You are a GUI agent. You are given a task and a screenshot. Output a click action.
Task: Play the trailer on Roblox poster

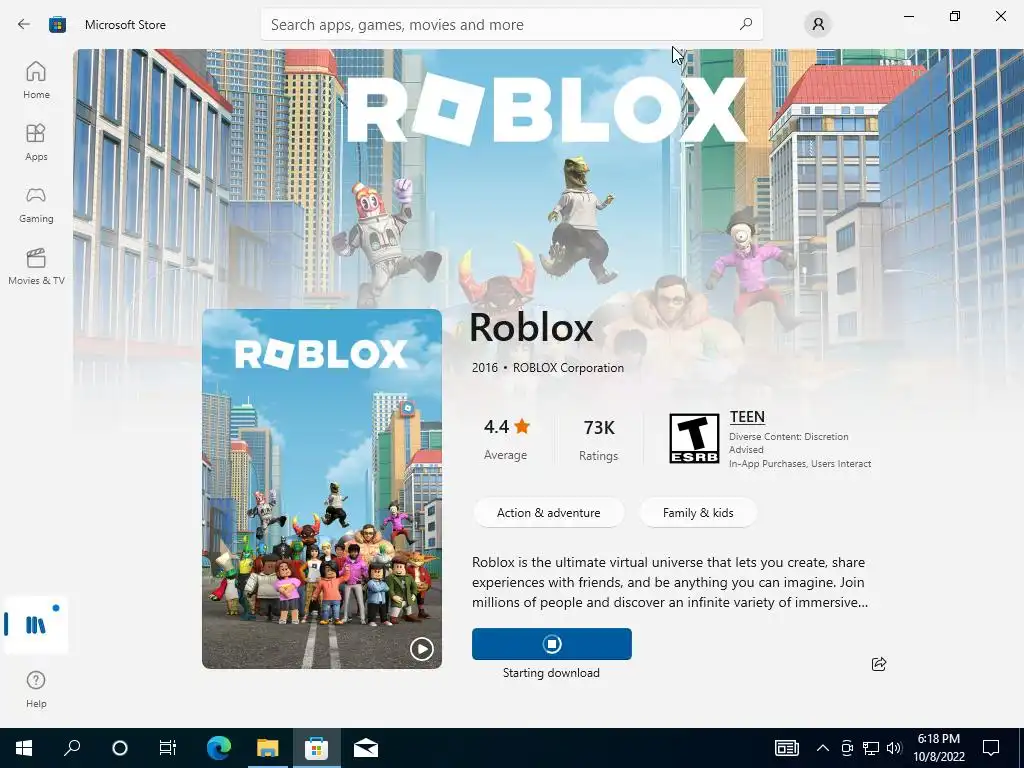pos(421,648)
